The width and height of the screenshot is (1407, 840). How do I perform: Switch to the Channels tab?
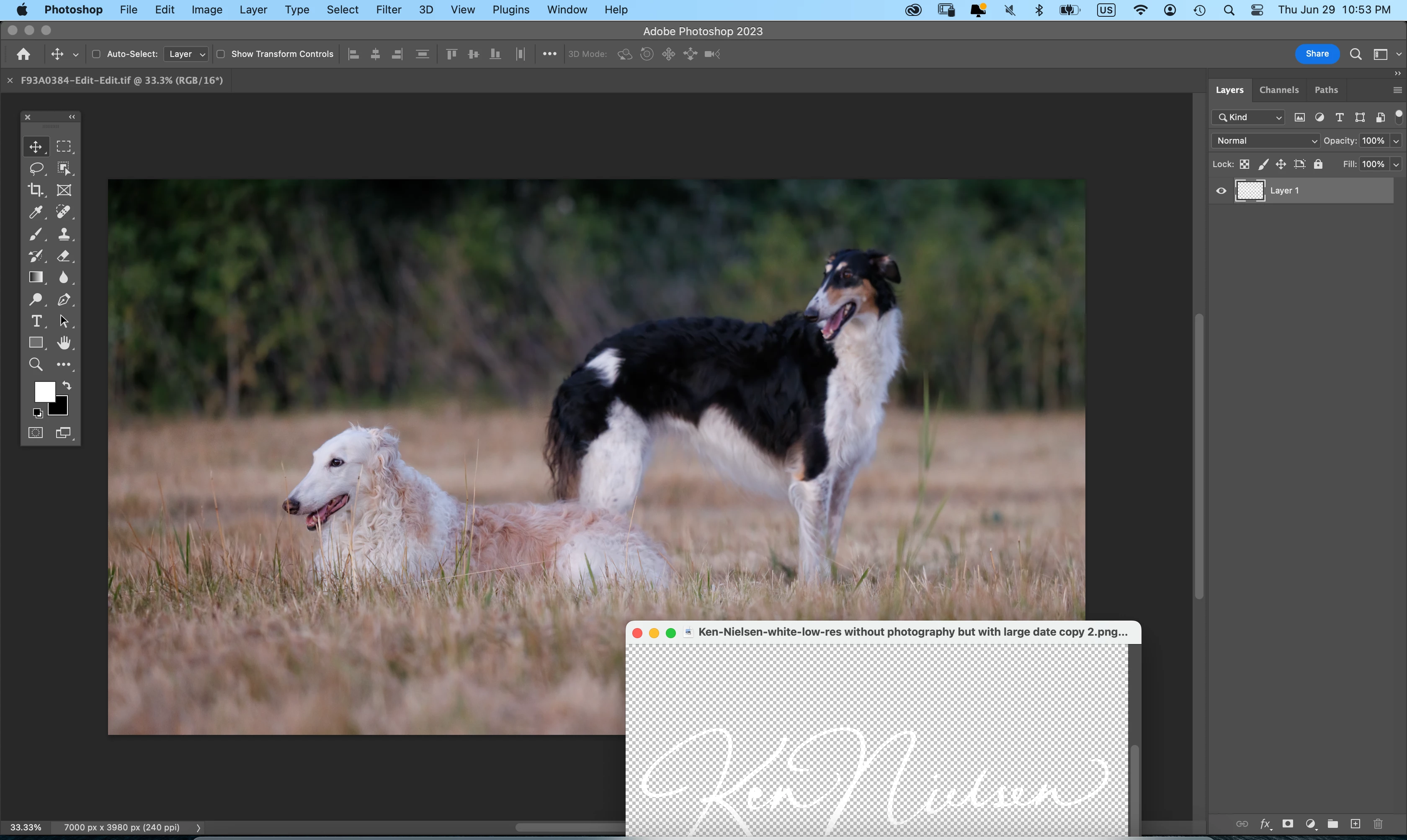1278,90
